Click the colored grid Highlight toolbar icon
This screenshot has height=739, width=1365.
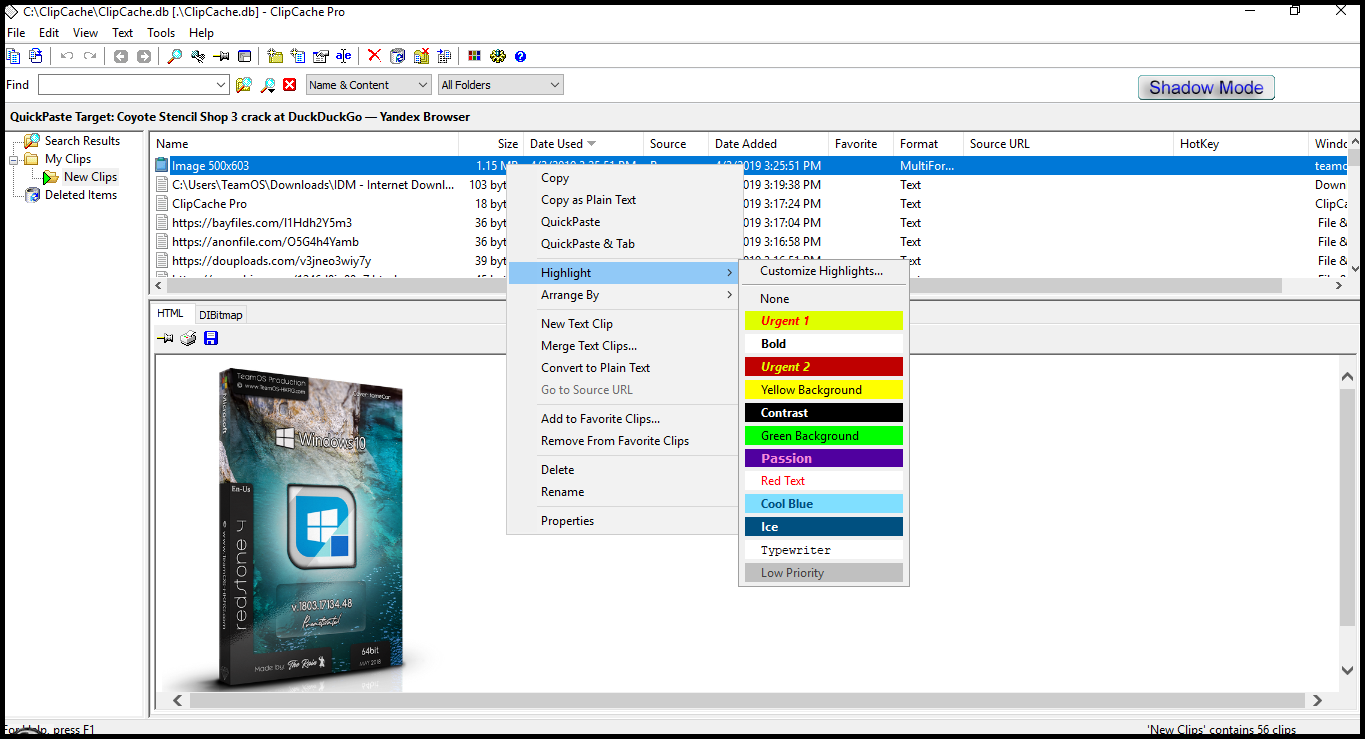pyautogui.click(x=474, y=56)
